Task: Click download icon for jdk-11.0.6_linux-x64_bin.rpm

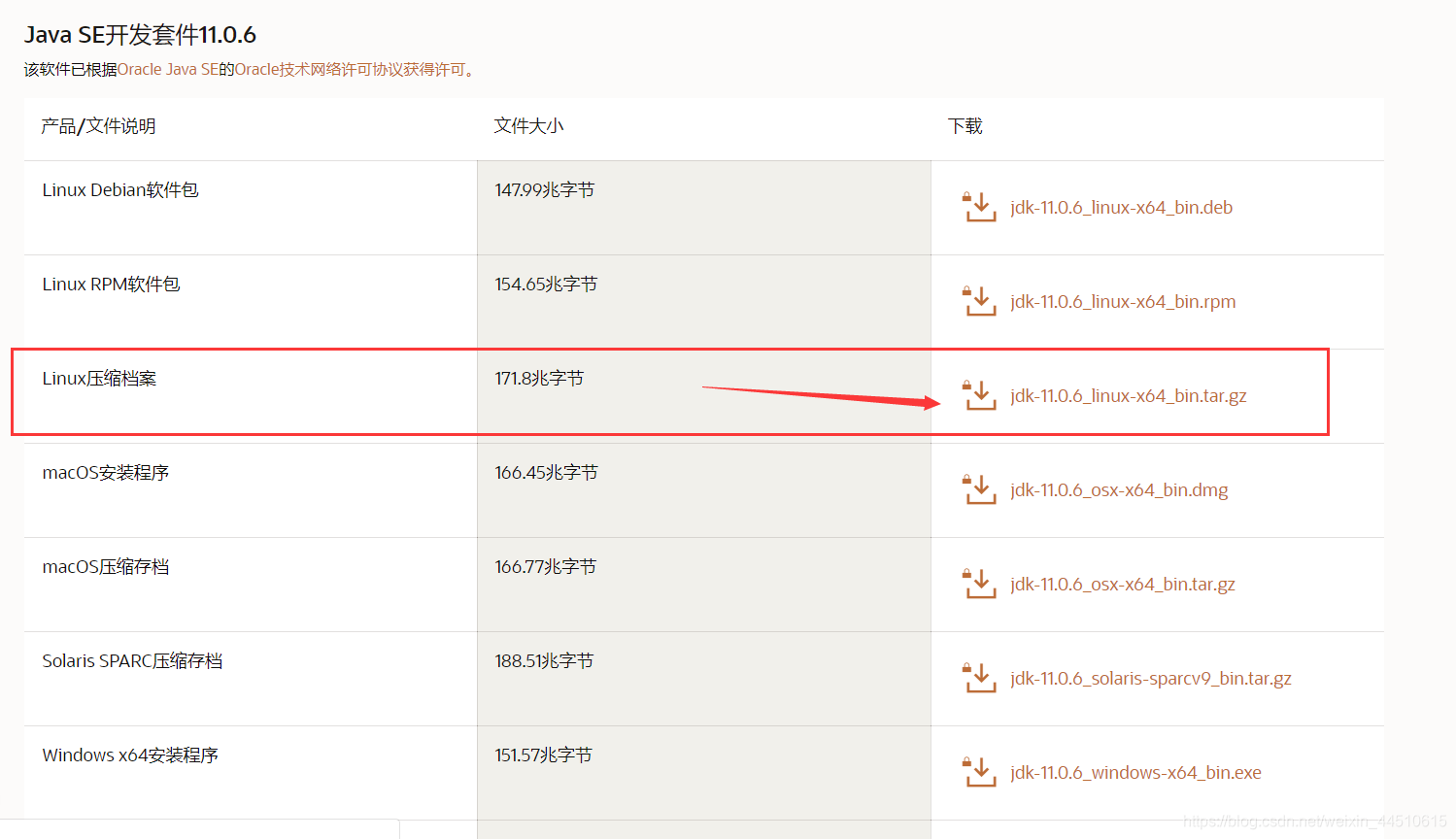Action: (979, 301)
